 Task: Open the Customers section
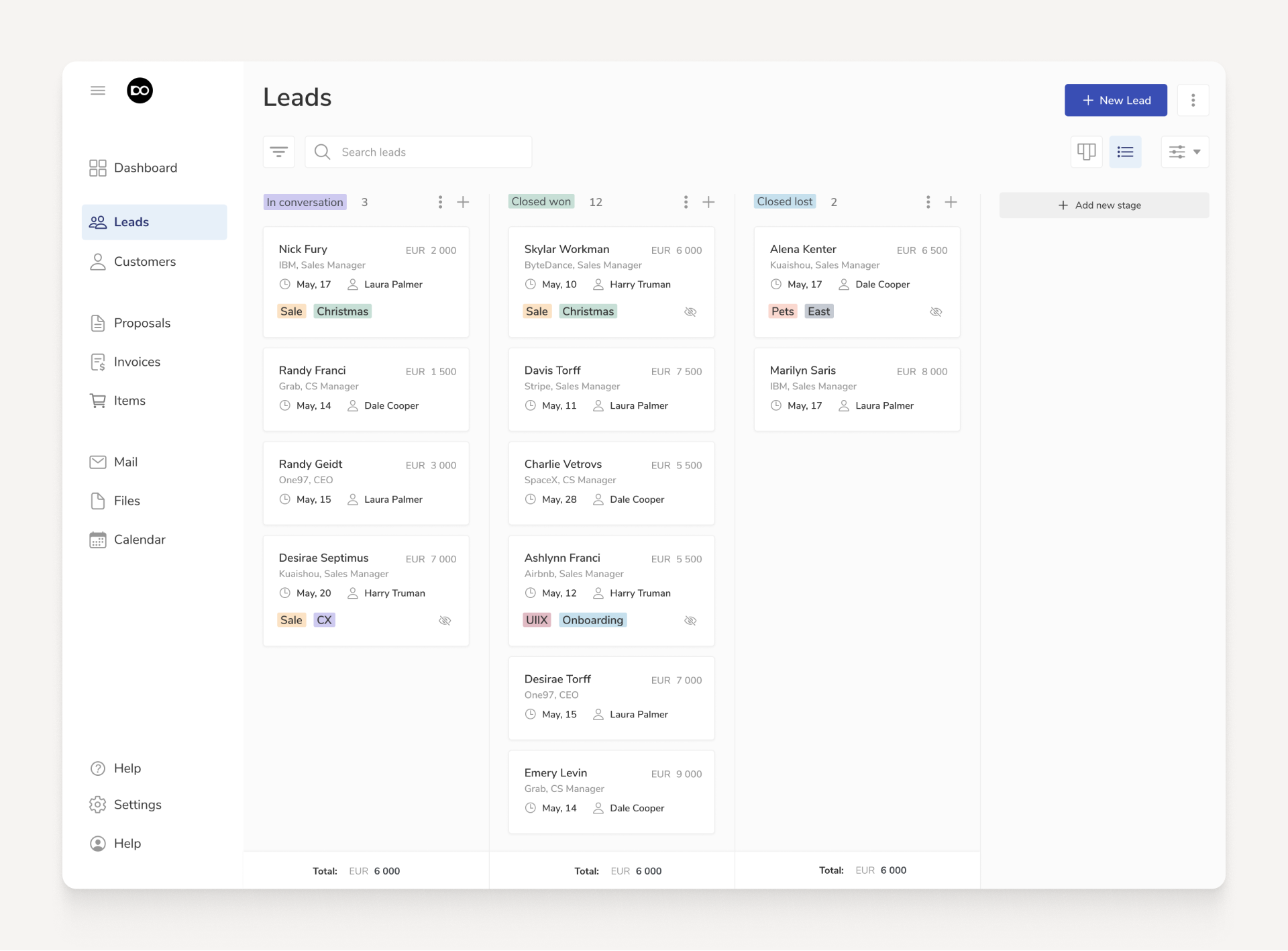point(145,261)
